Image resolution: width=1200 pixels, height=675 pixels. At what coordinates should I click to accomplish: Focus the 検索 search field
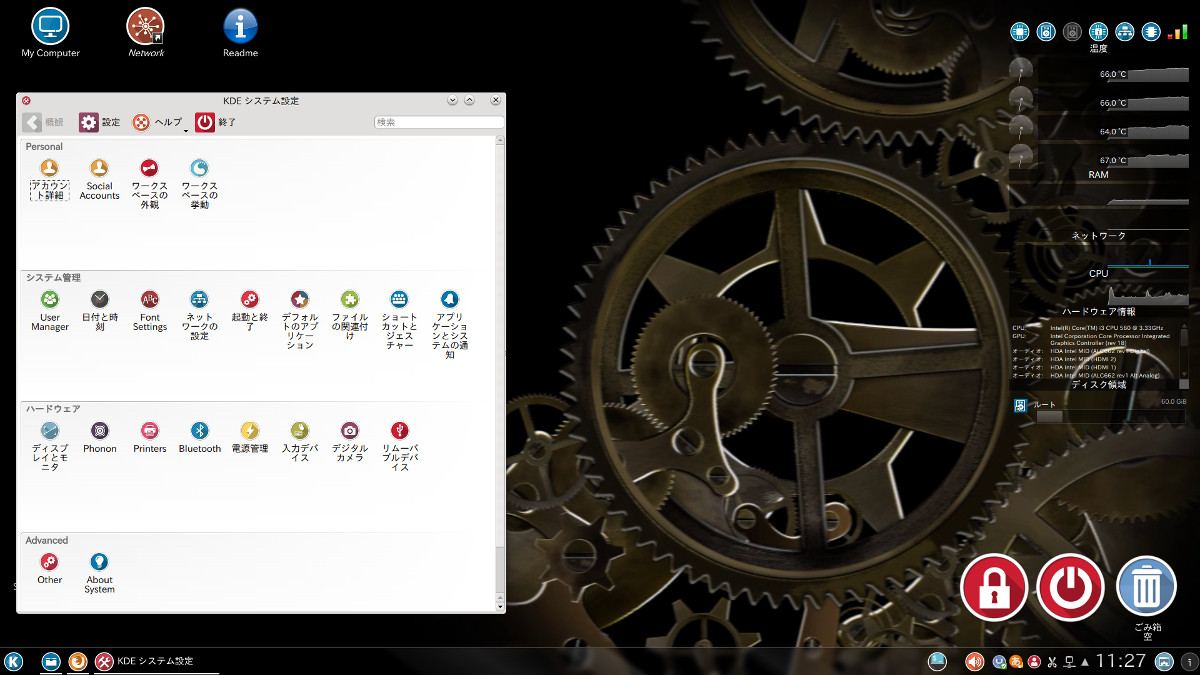439,122
